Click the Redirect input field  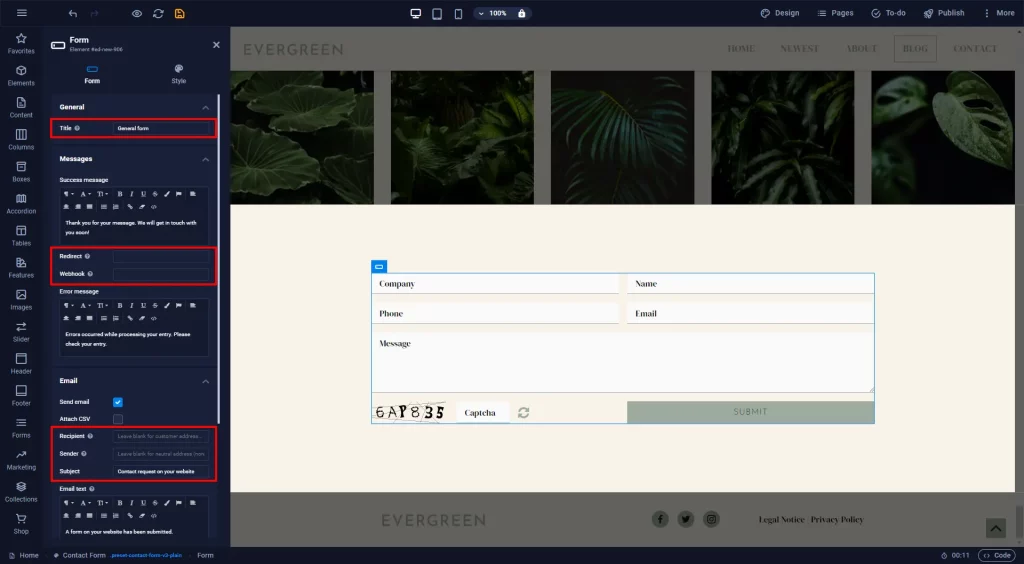click(x=161, y=257)
